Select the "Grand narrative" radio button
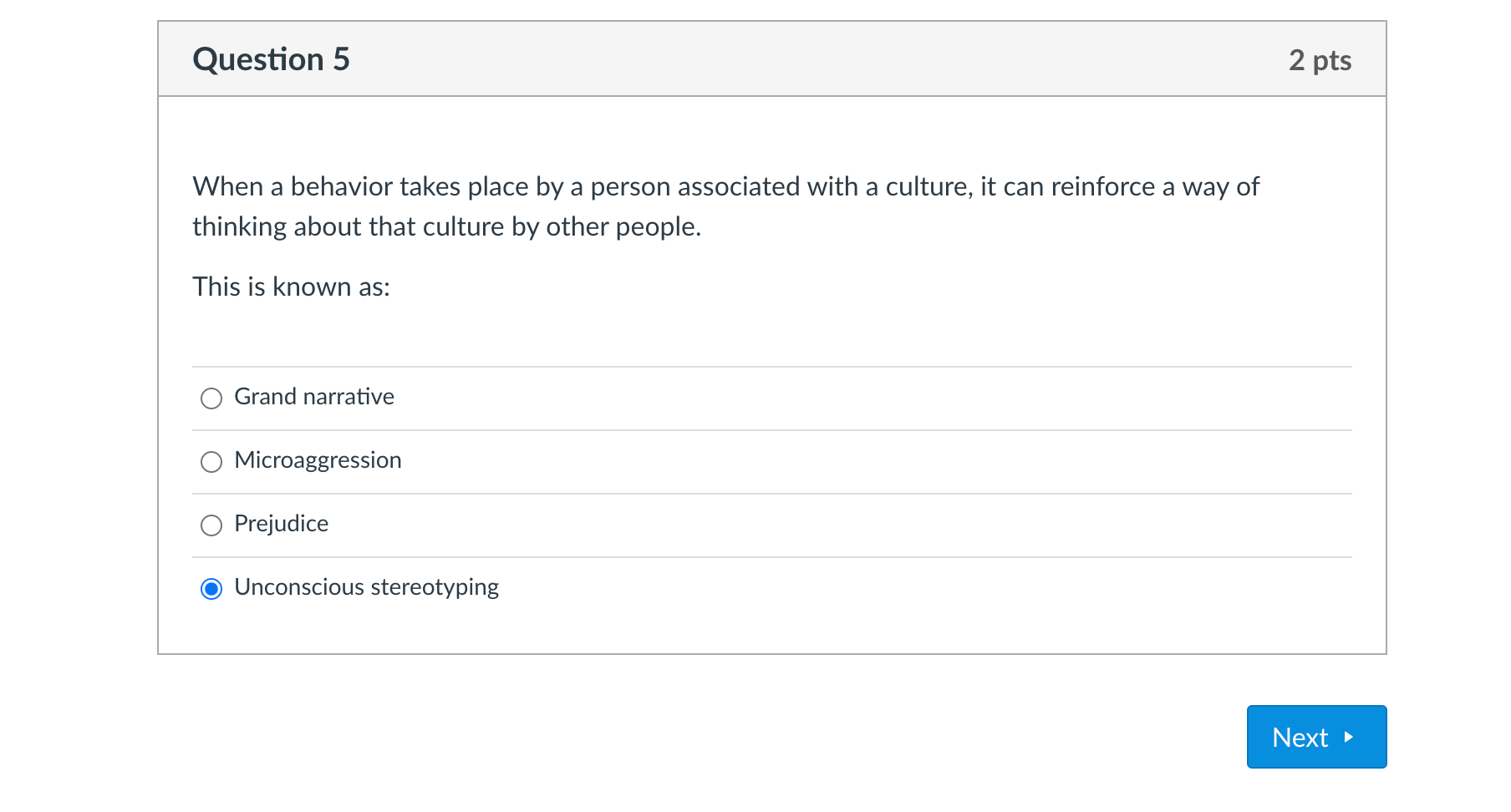The height and width of the screenshot is (812, 1511). (211, 398)
